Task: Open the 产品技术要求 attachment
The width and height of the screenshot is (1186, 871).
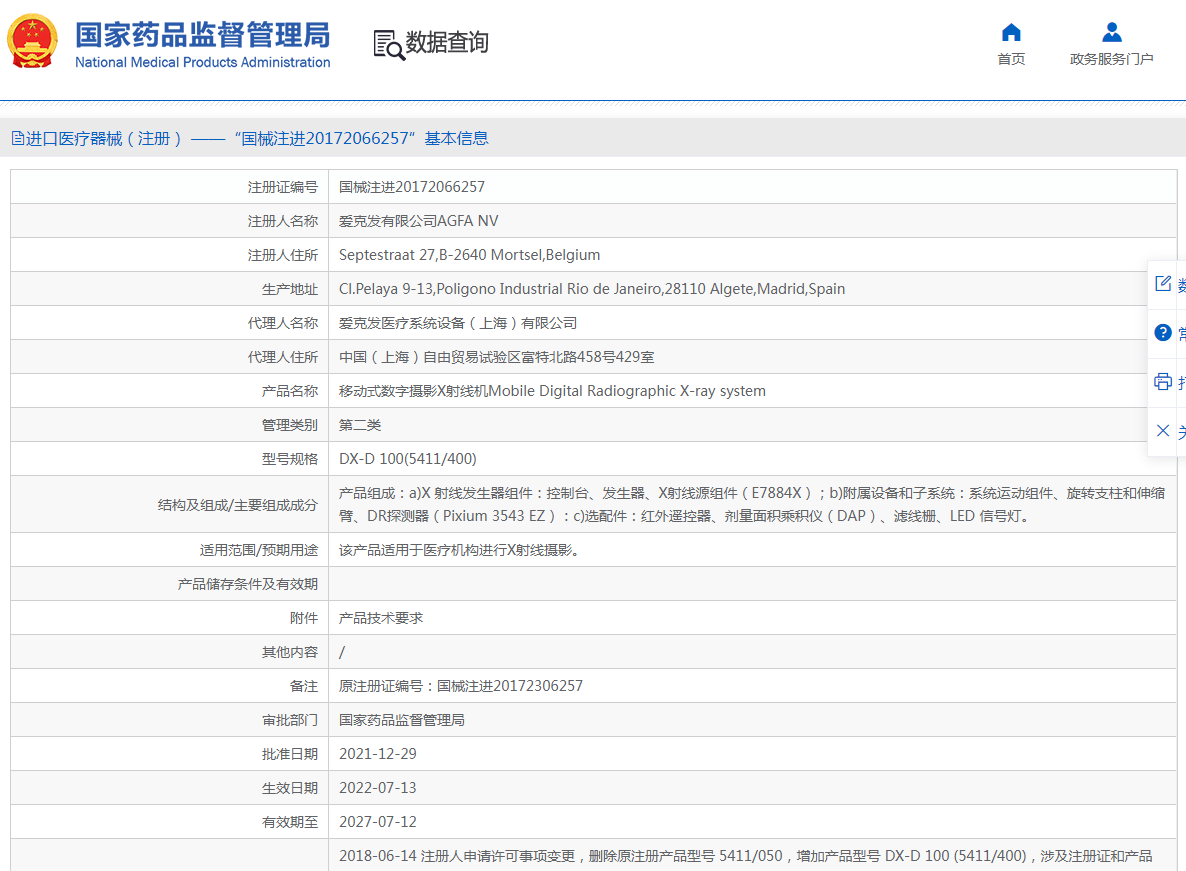Action: tap(381, 618)
